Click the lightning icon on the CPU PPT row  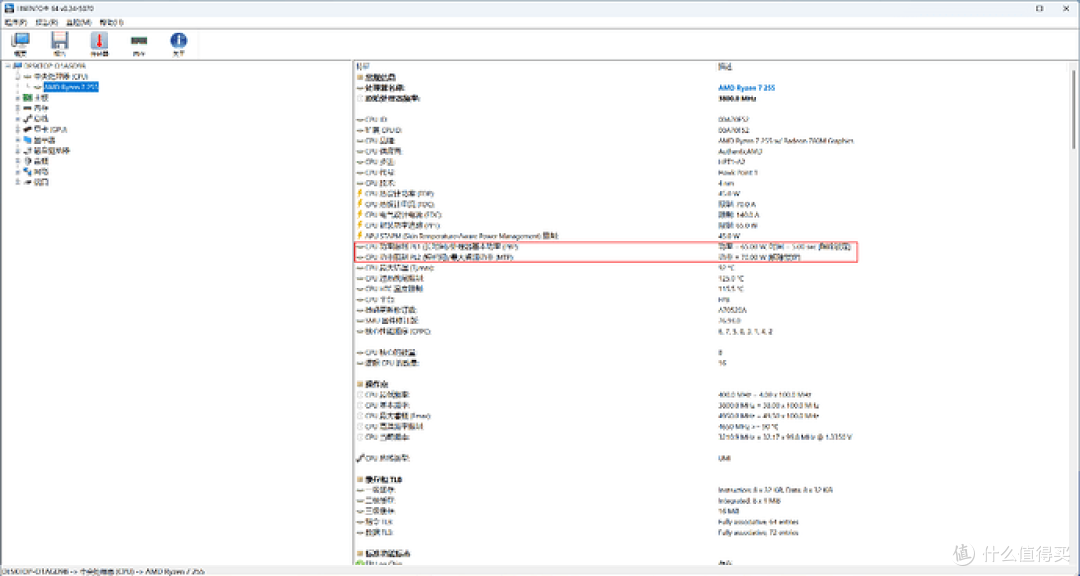[360, 225]
